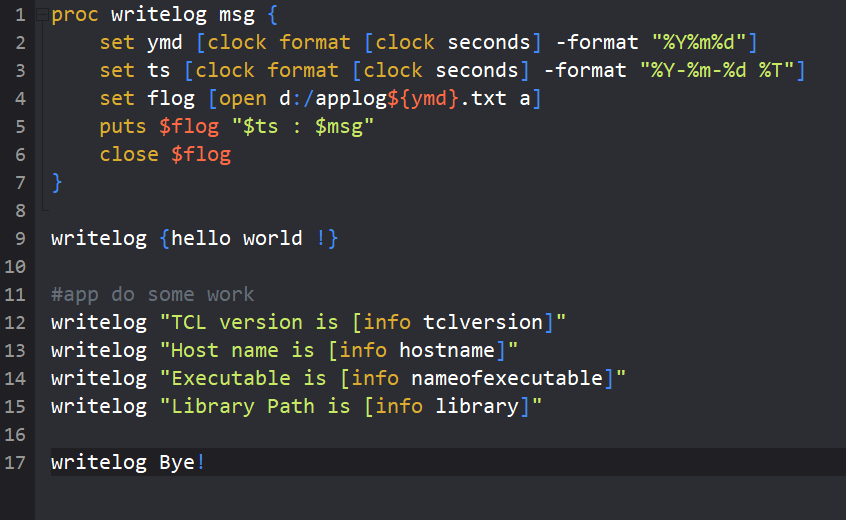This screenshot has height=520, width=846.
Task: Click line number 9 in the gutter
Action: pos(20,238)
